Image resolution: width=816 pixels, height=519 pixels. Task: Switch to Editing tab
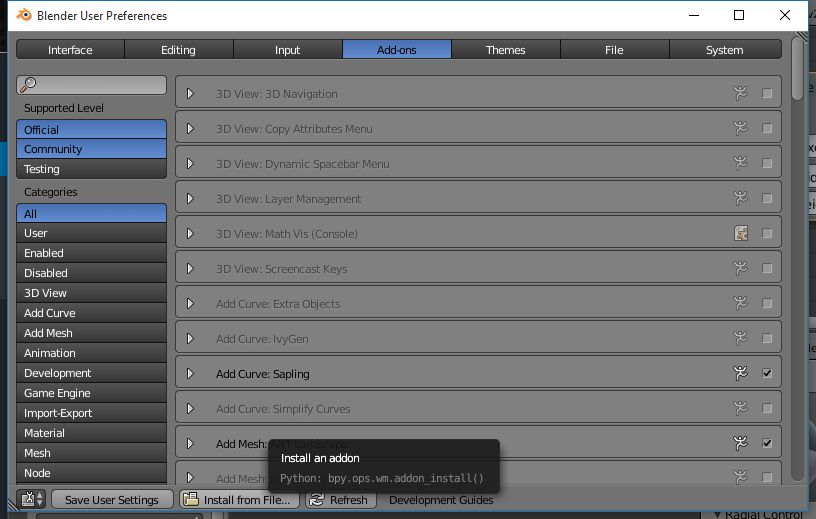click(x=178, y=49)
